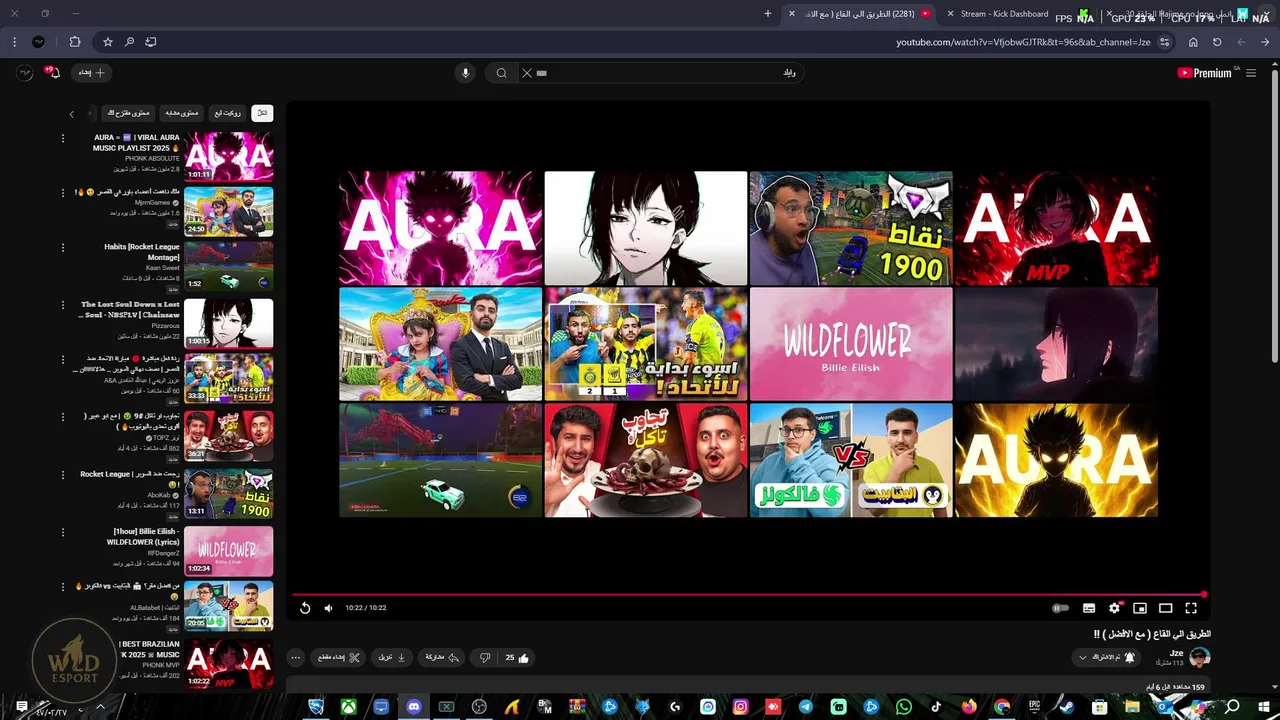
Task: Open the golden AURA end-screen thumbnail
Action: point(1056,460)
